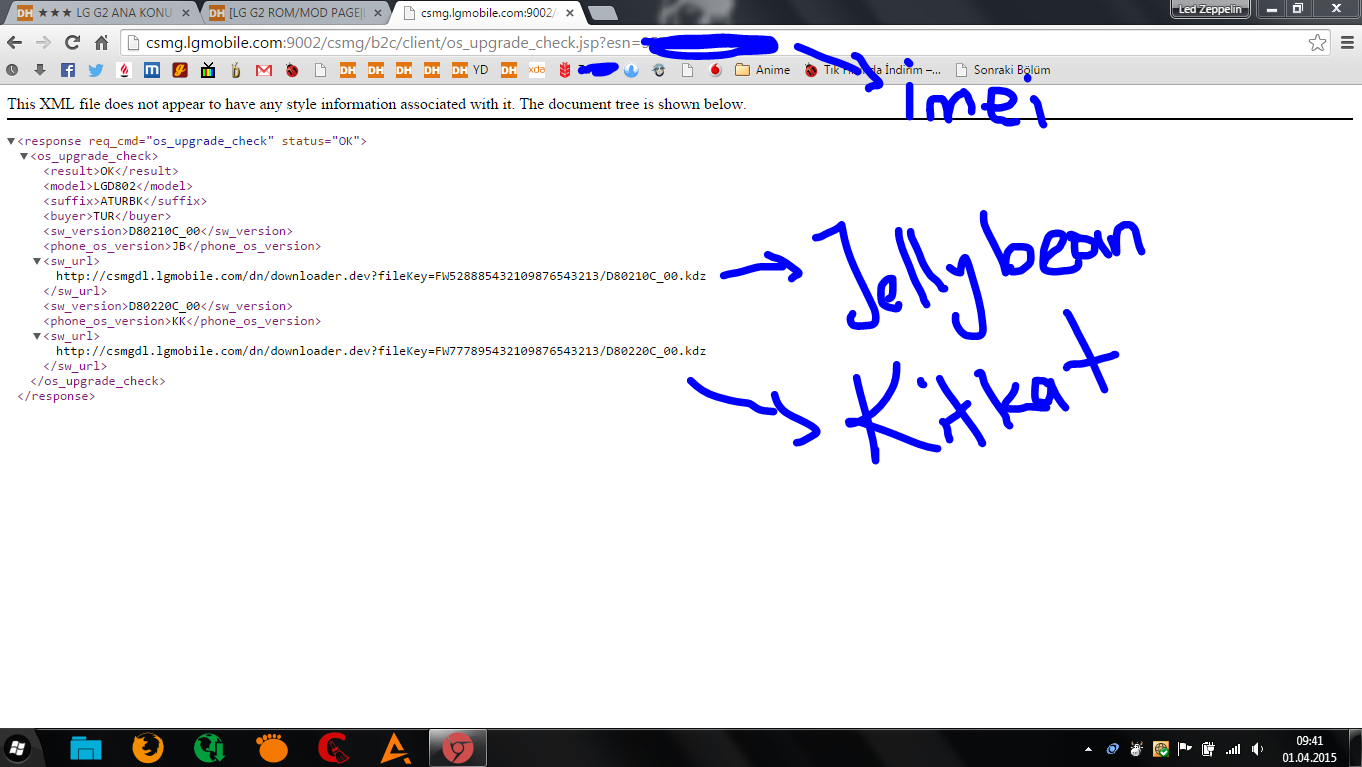Open the Anime bookmarks folder
The height and width of the screenshot is (767, 1362).
coord(762,70)
